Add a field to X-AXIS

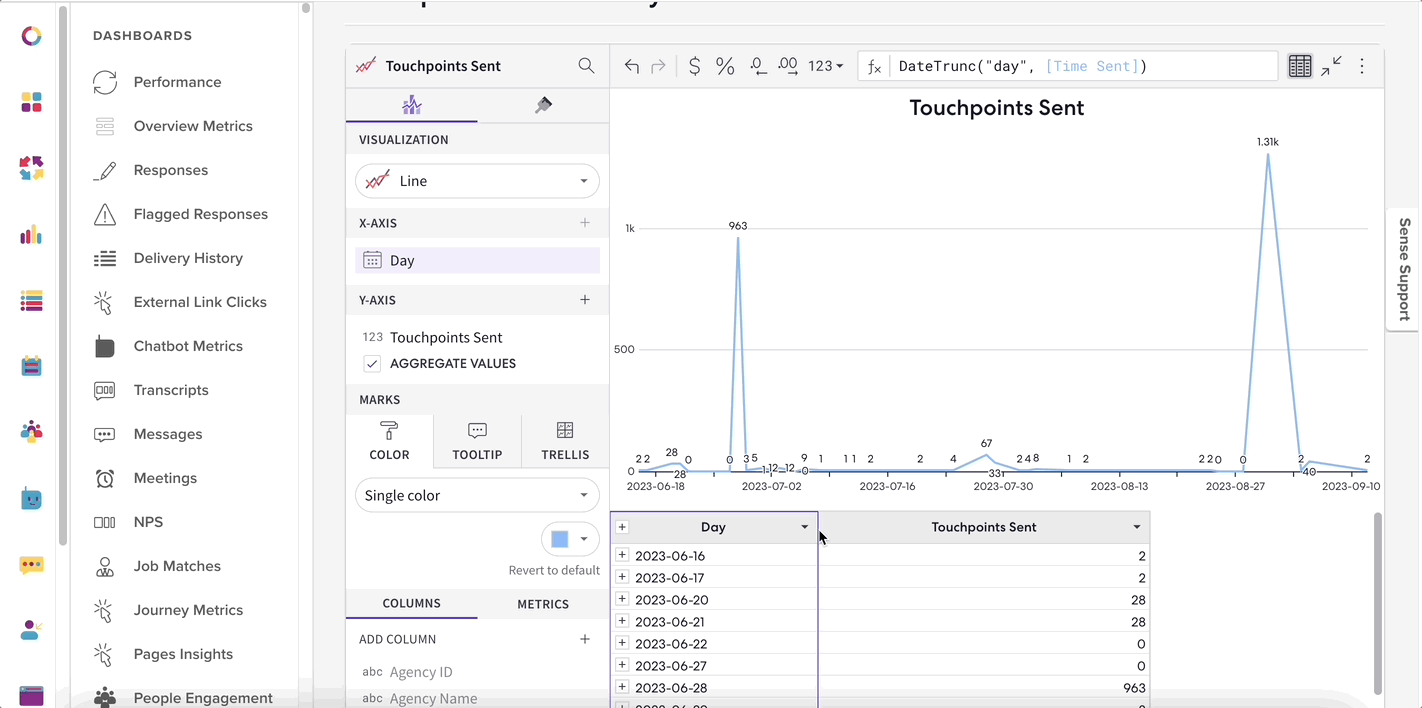[x=585, y=223]
